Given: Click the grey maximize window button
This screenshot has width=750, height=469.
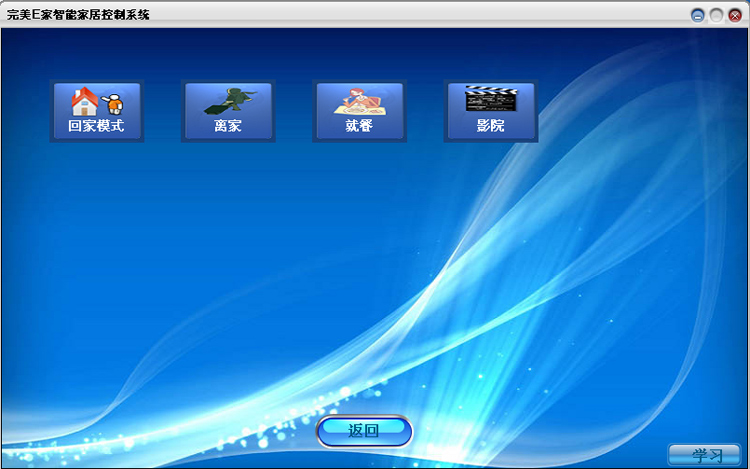Looking at the screenshot, I should 716,16.
